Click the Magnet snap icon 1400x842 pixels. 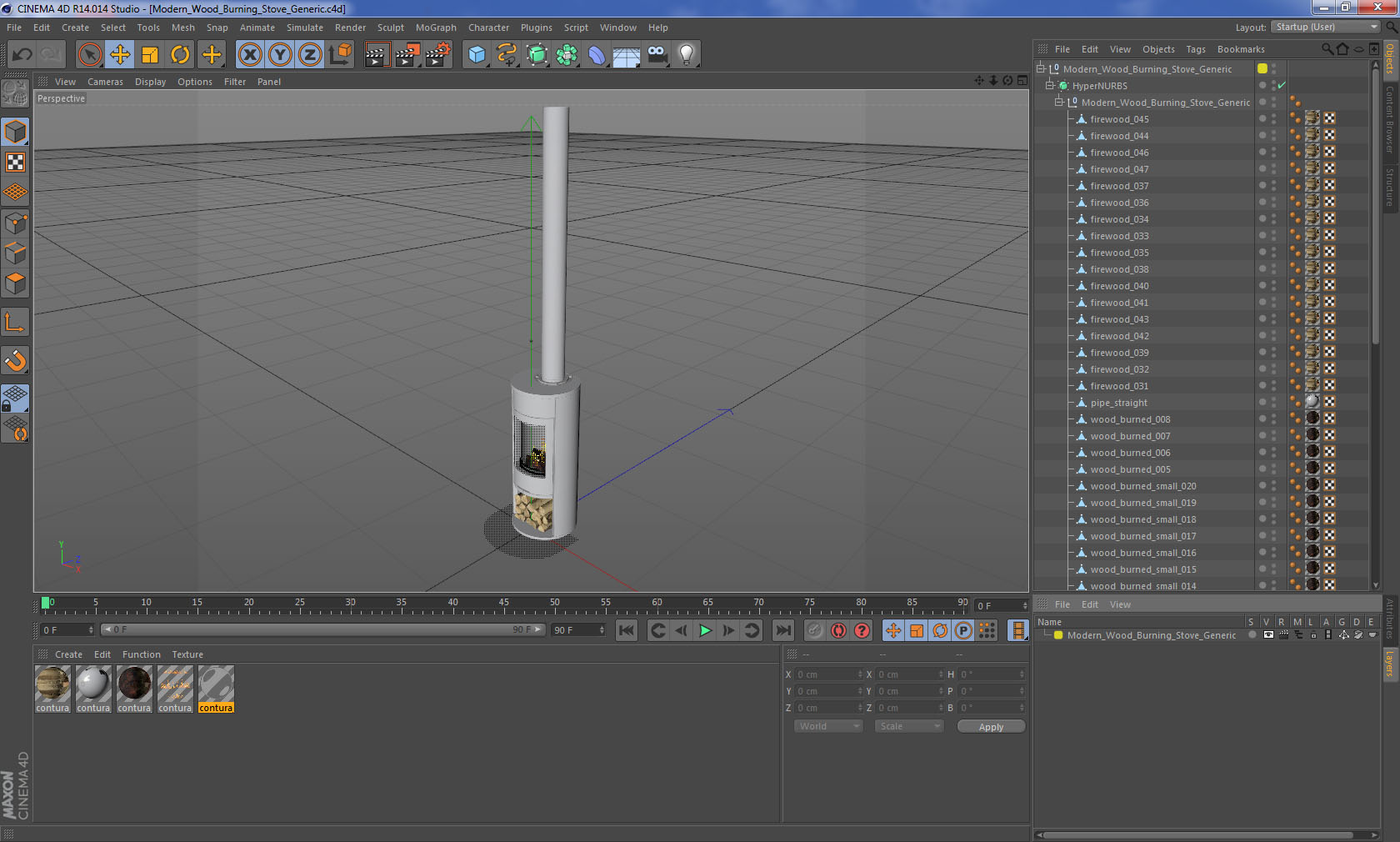(x=15, y=361)
